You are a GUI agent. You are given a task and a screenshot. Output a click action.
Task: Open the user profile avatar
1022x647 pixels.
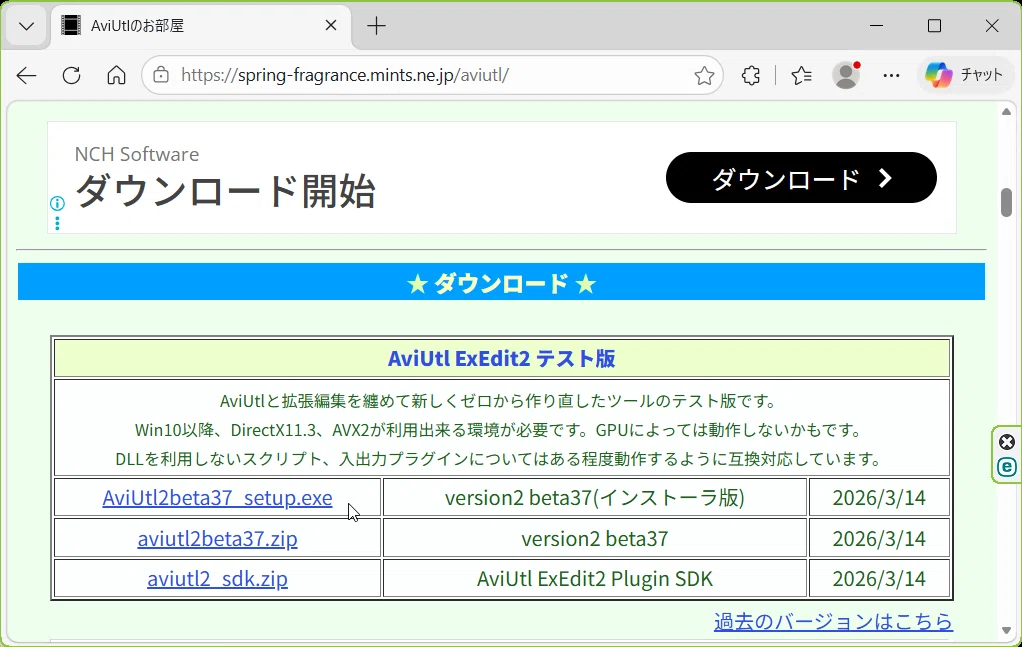846,76
